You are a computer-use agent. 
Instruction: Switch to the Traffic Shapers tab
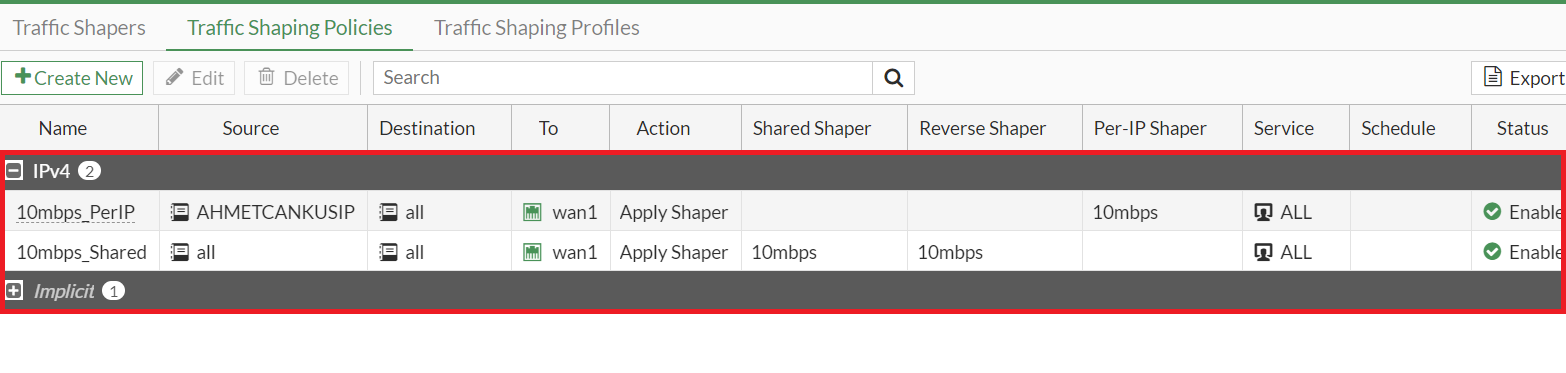pos(79,28)
